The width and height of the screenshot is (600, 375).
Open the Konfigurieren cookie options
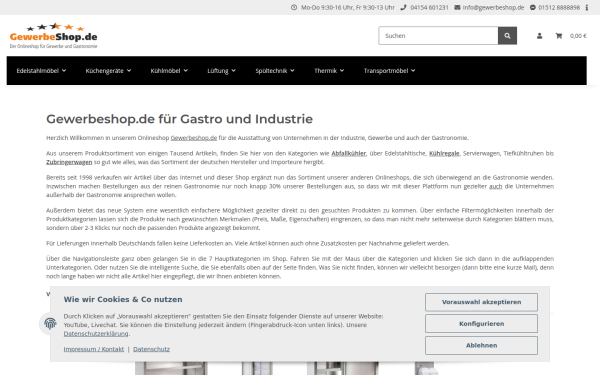point(481,324)
